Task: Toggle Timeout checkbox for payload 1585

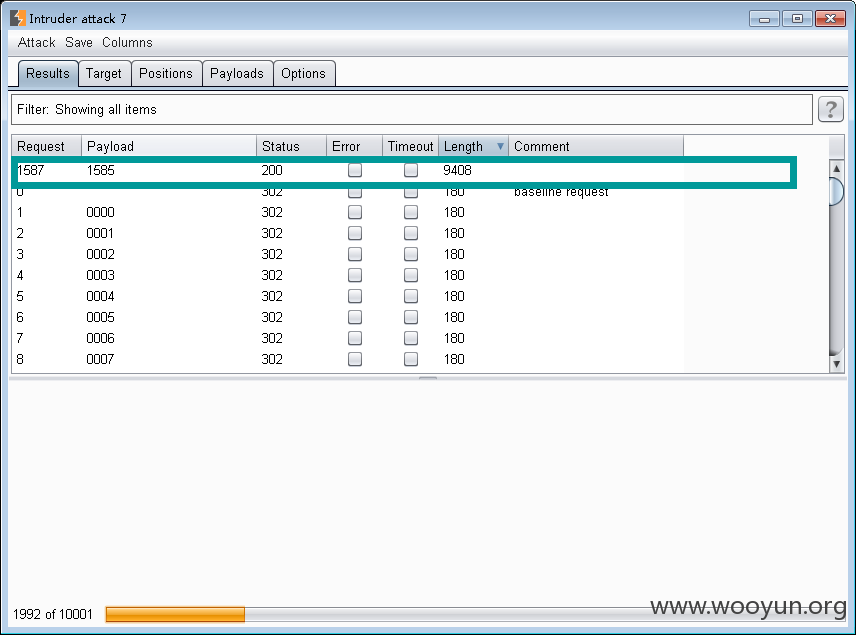Action: coord(411,170)
